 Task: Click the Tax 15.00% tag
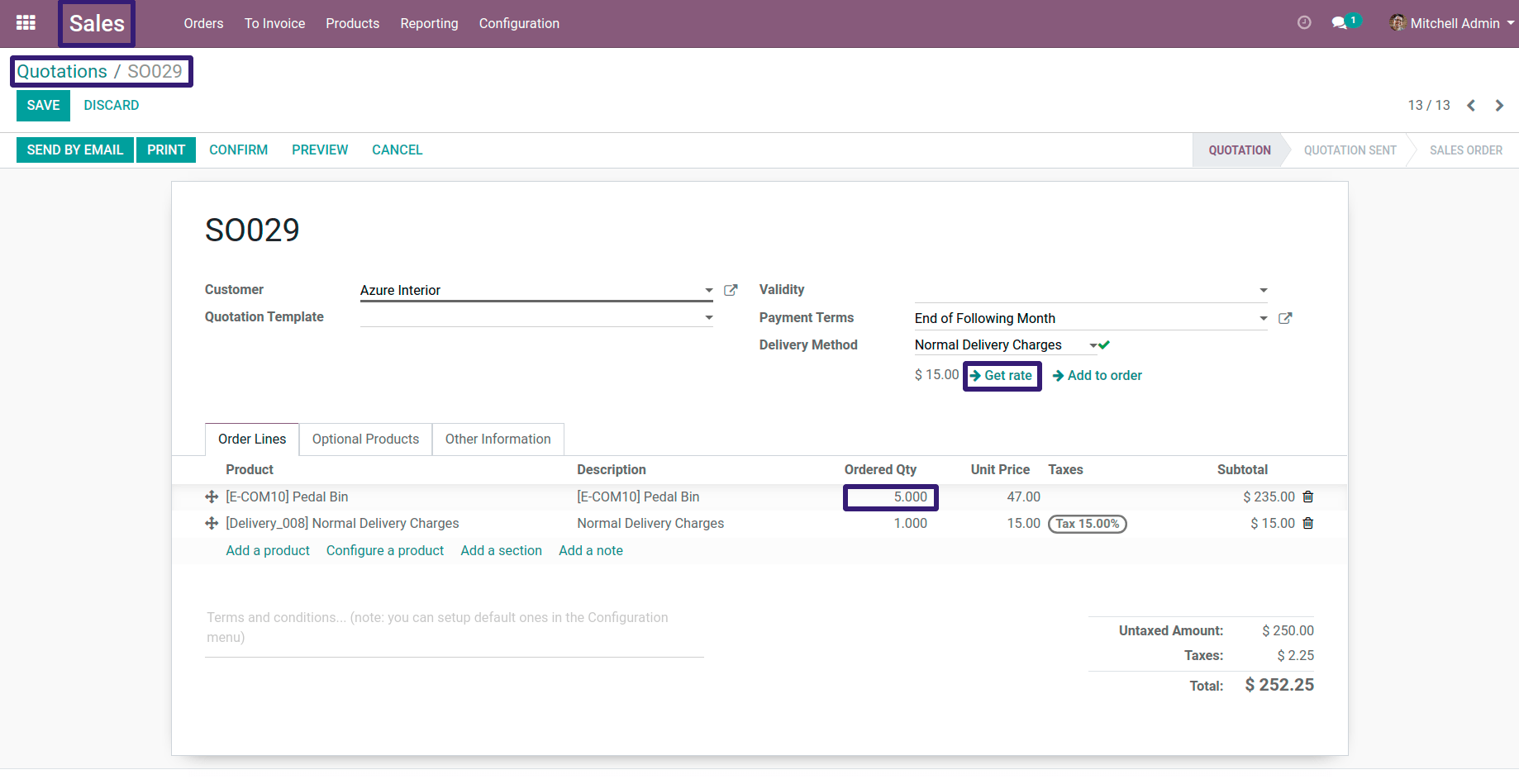[x=1087, y=524]
